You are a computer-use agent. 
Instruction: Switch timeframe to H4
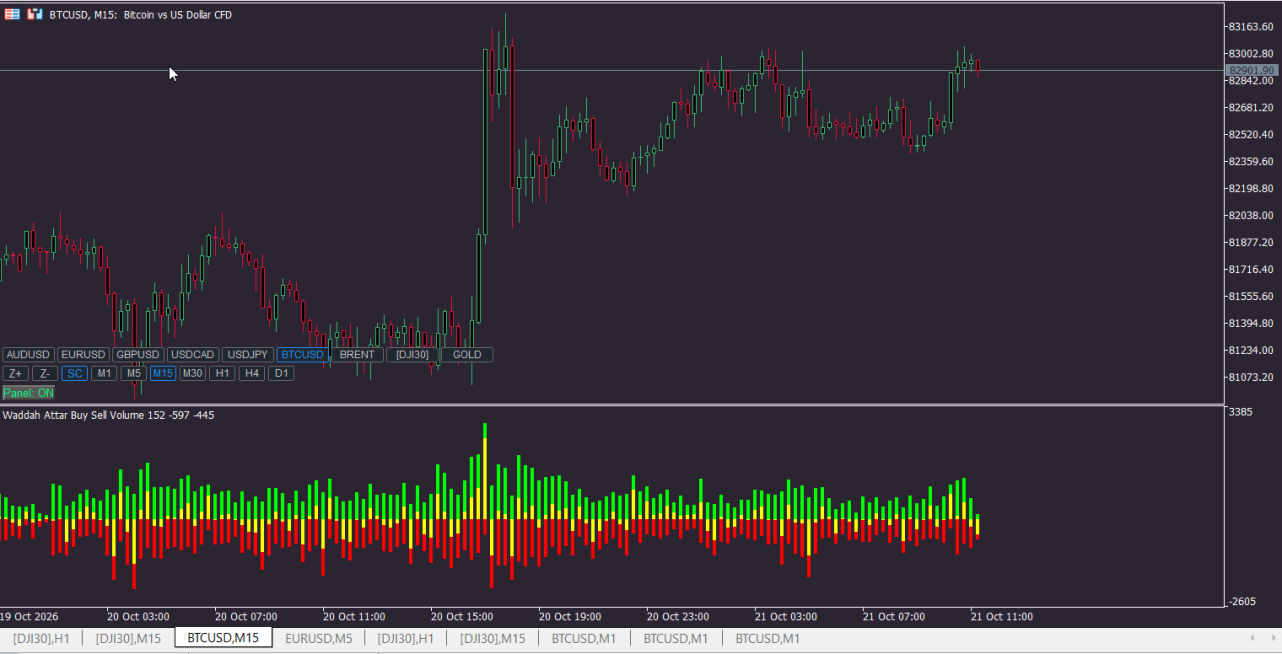pyautogui.click(x=252, y=374)
